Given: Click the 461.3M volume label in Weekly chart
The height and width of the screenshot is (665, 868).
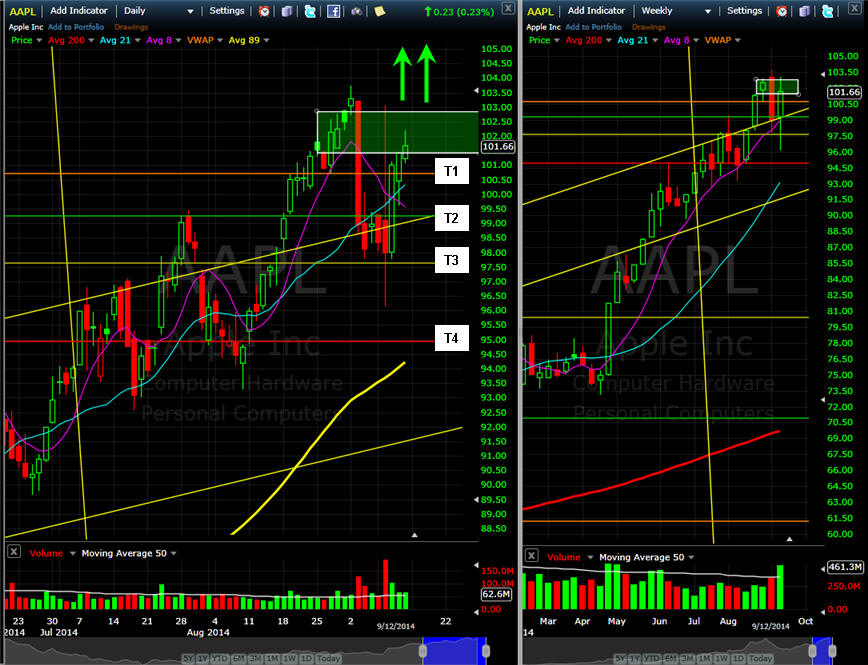Looking at the screenshot, I should pos(845,567).
